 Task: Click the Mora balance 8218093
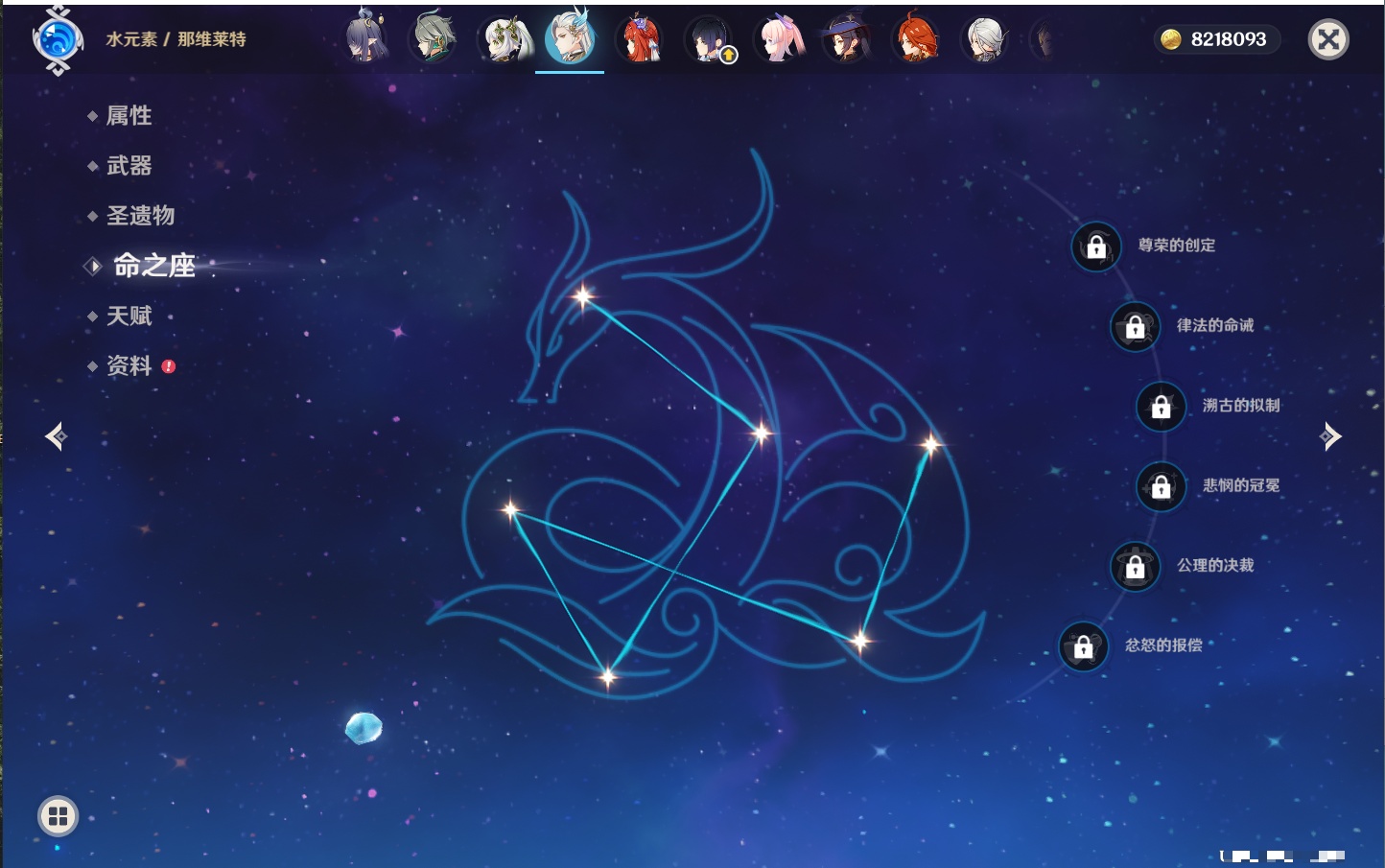[1229, 39]
